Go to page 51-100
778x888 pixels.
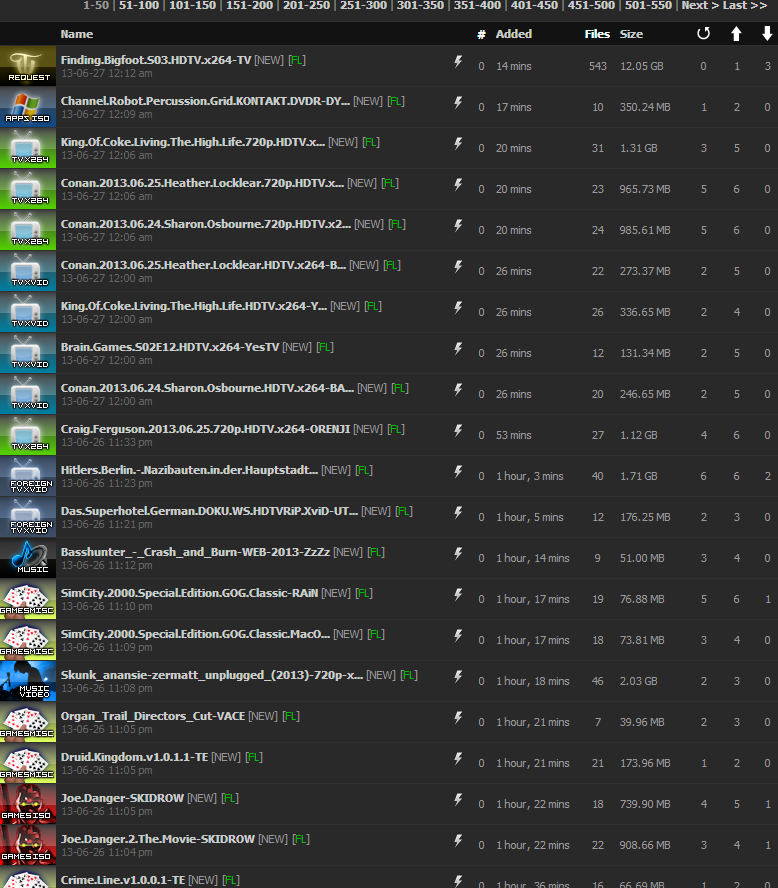point(139,5)
